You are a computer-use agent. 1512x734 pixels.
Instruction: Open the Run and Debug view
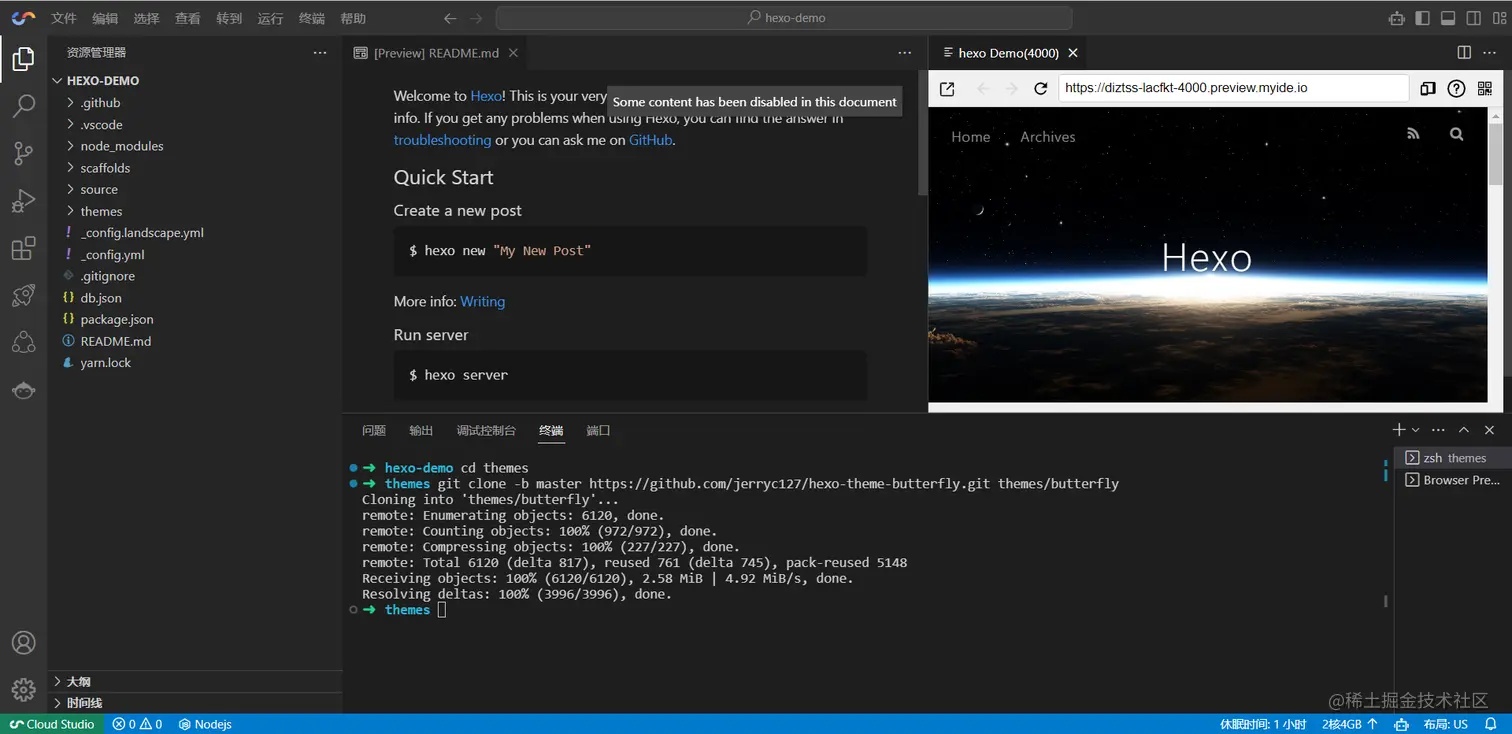click(x=23, y=201)
